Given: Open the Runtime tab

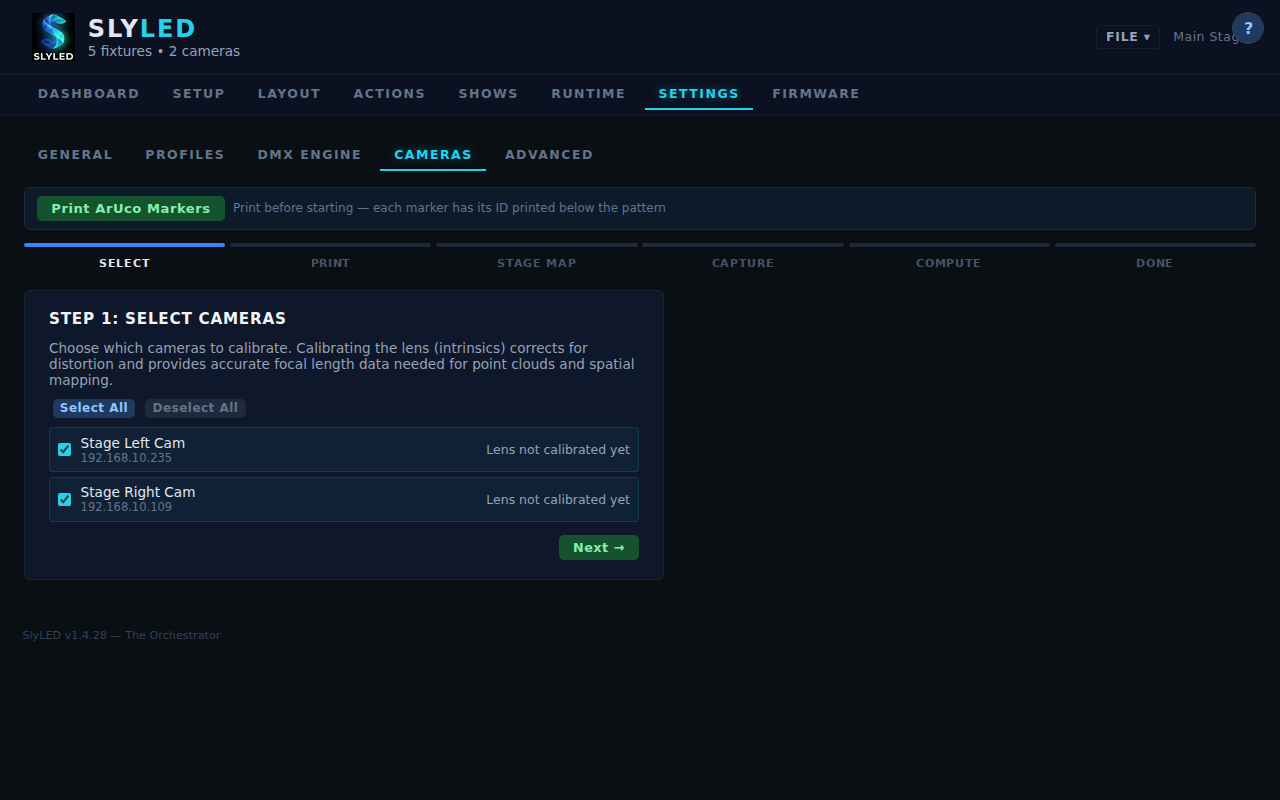Looking at the screenshot, I should (x=588, y=94).
